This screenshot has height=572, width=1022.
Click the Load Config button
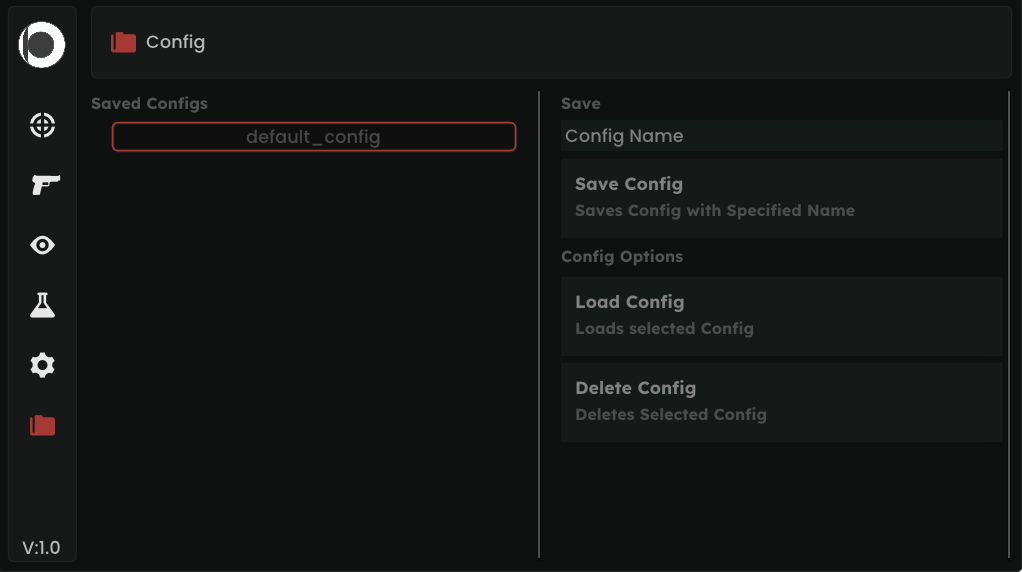[781, 315]
